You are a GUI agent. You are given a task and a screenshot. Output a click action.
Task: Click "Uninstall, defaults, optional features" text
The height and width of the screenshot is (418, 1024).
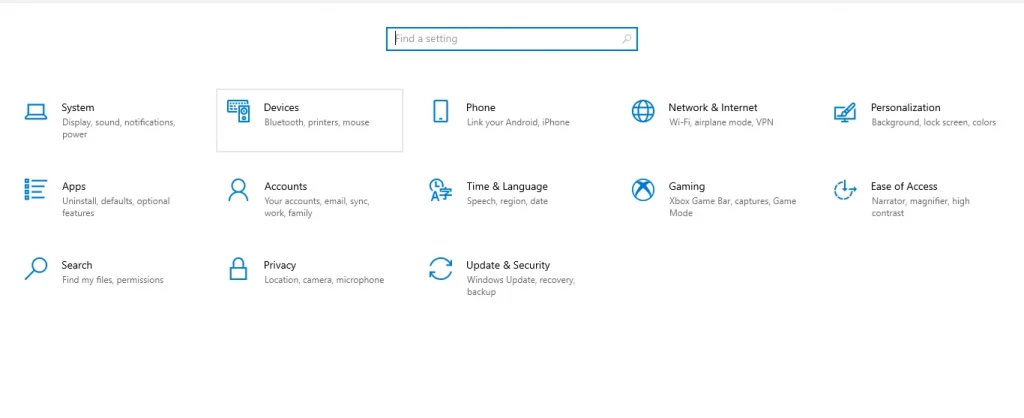tap(116, 207)
